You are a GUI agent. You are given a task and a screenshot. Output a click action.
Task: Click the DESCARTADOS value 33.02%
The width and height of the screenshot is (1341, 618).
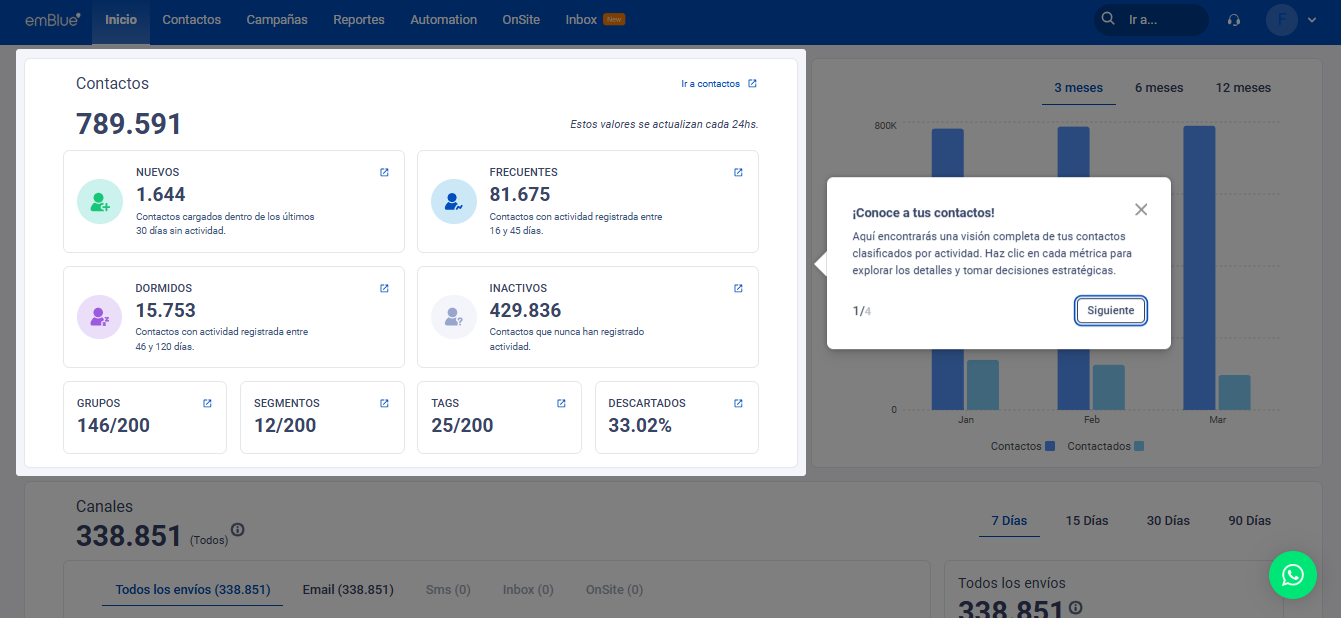point(640,426)
